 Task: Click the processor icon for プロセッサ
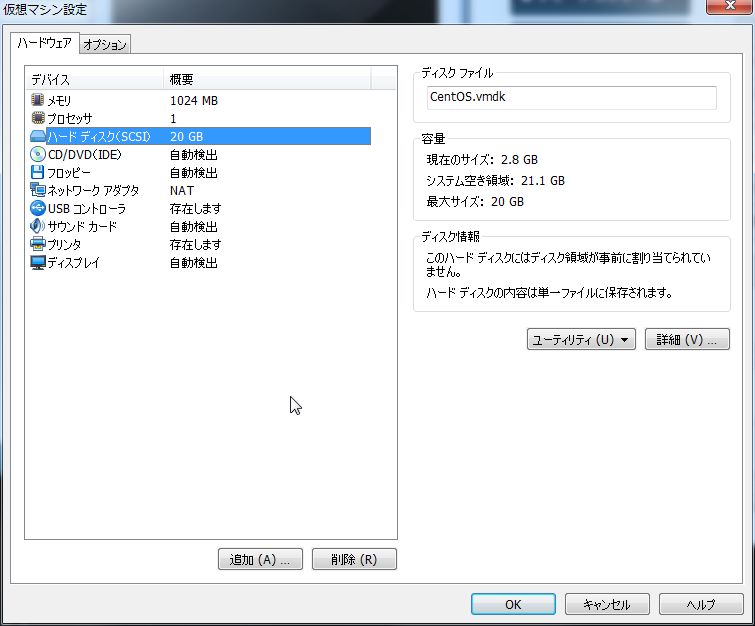[x=38, y=118]
